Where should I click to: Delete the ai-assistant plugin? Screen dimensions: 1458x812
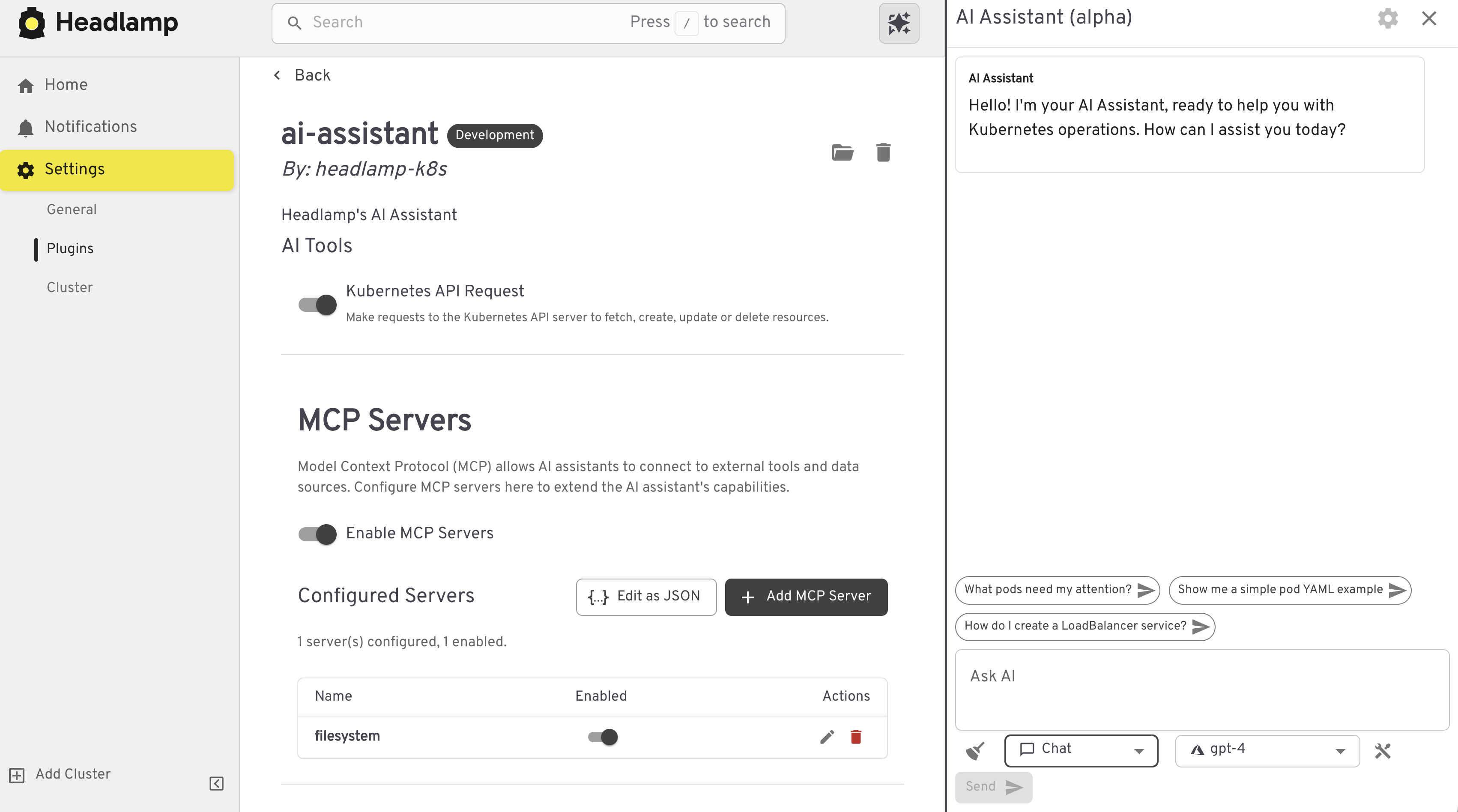884,152
